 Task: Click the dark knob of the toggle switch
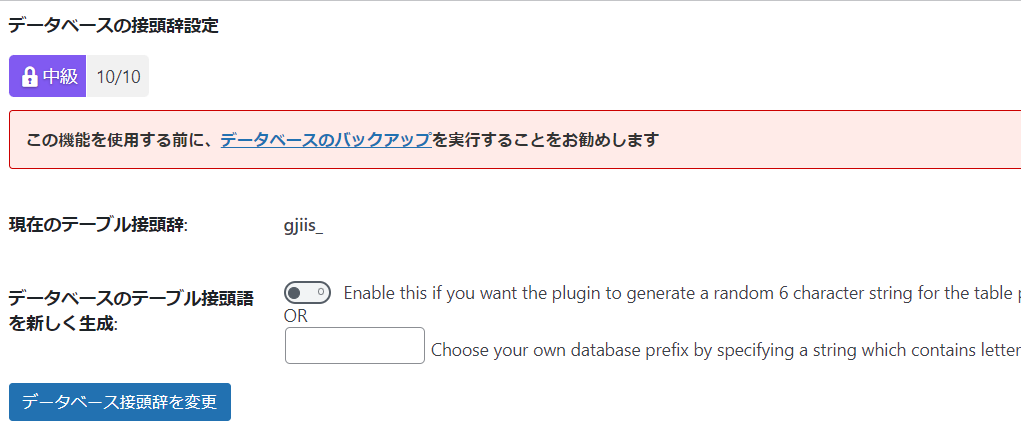(295, 293)
